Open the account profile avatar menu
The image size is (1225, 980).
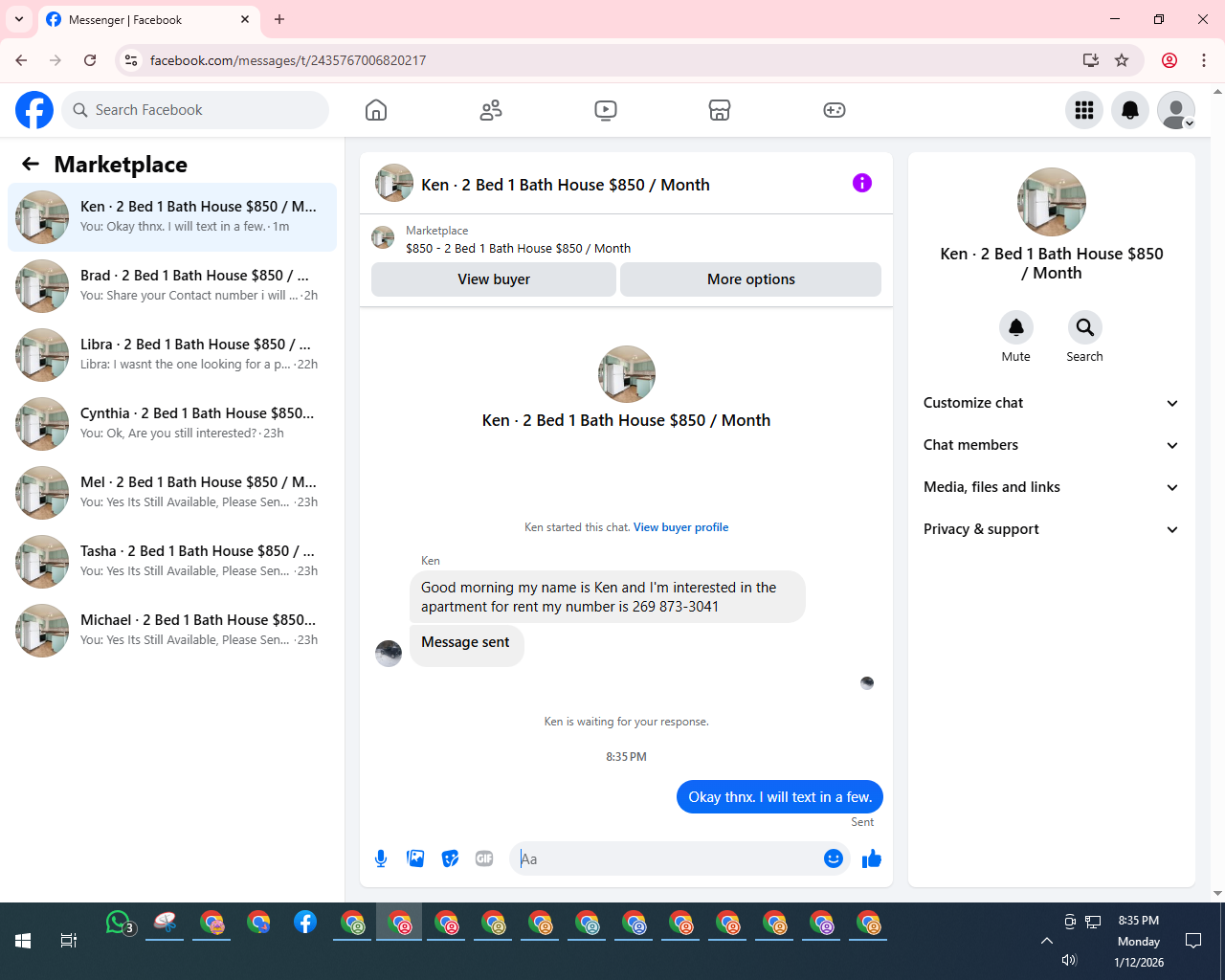pos(1176,110)
